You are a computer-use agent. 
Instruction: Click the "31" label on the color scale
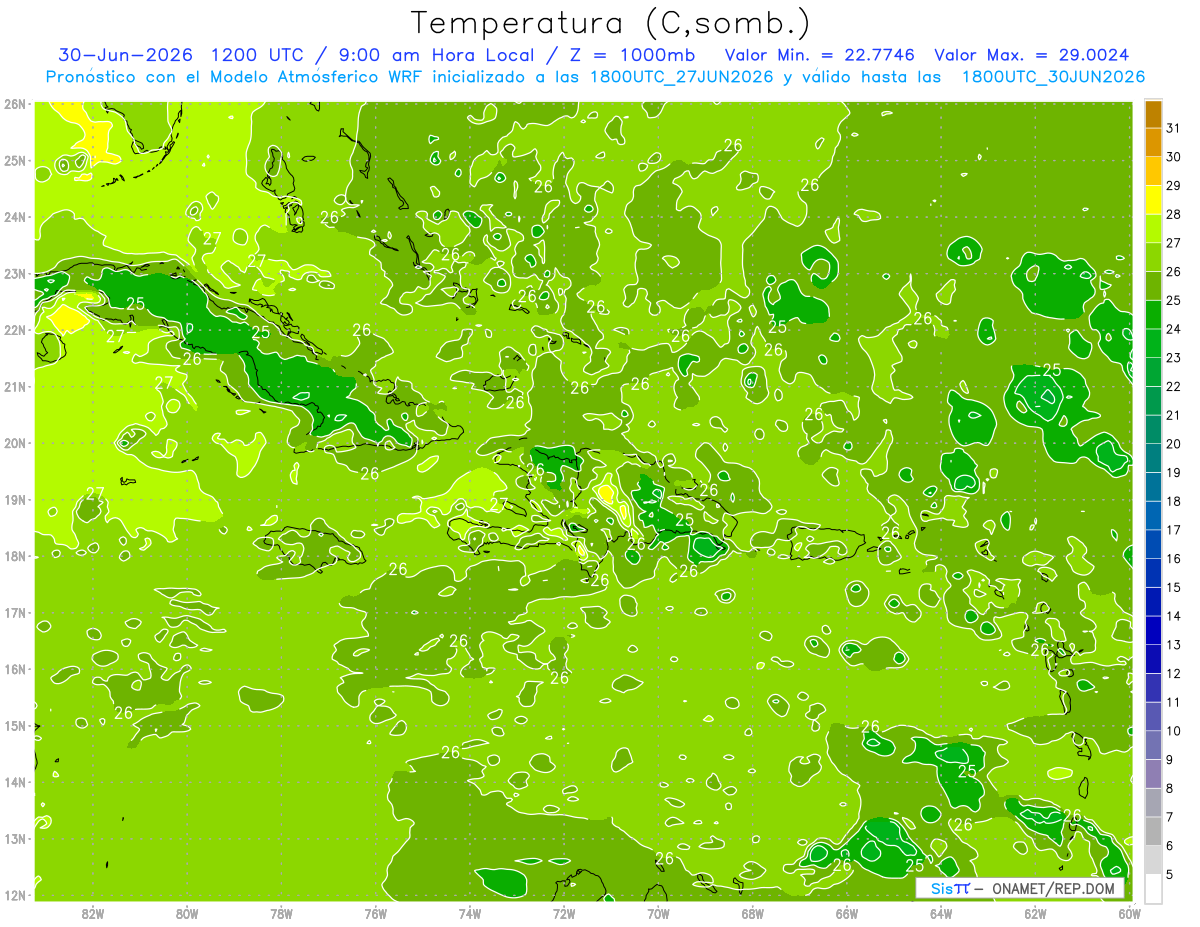coord(1174,129)
